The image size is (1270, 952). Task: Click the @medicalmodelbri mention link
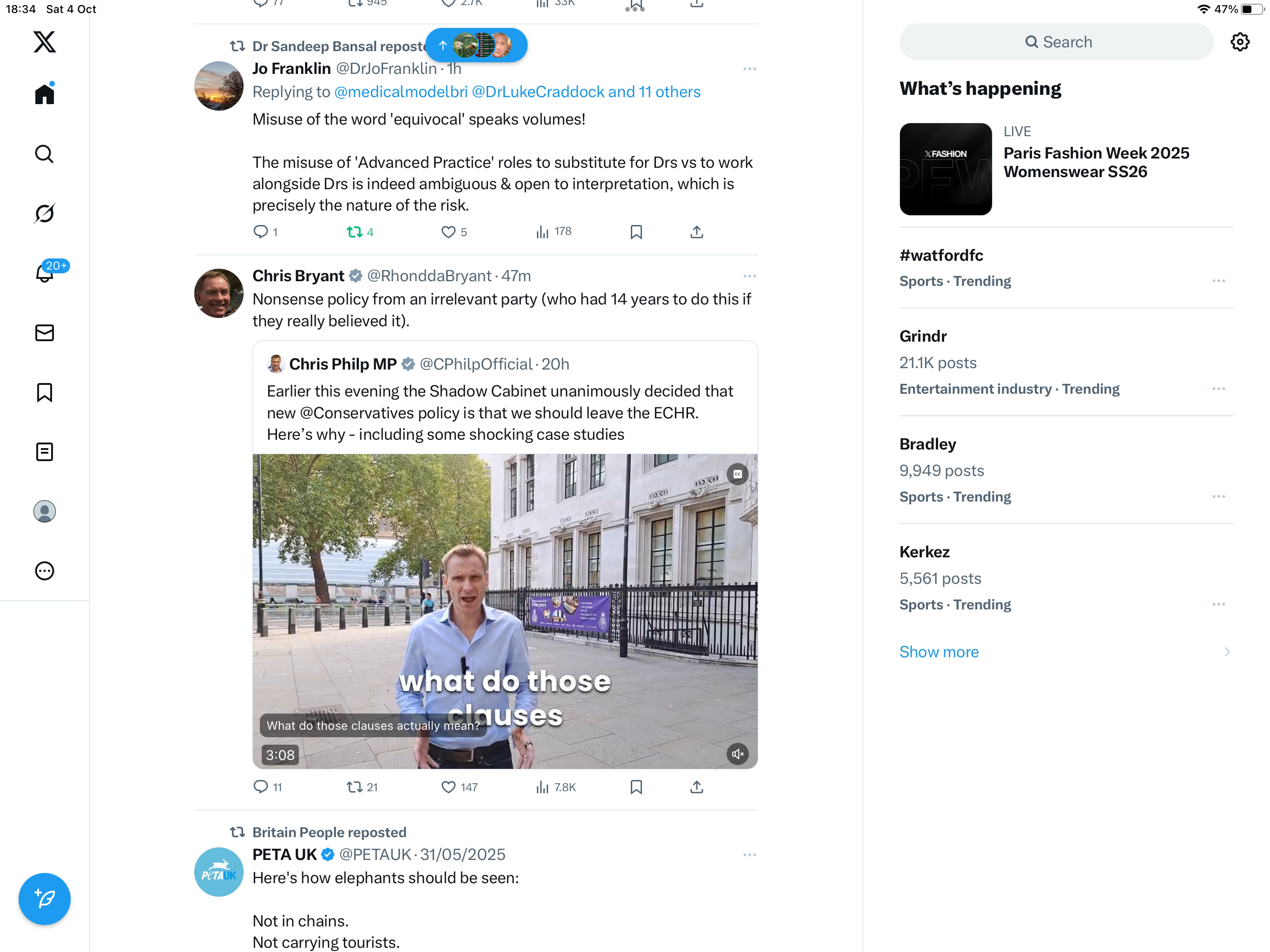[401, 92]
